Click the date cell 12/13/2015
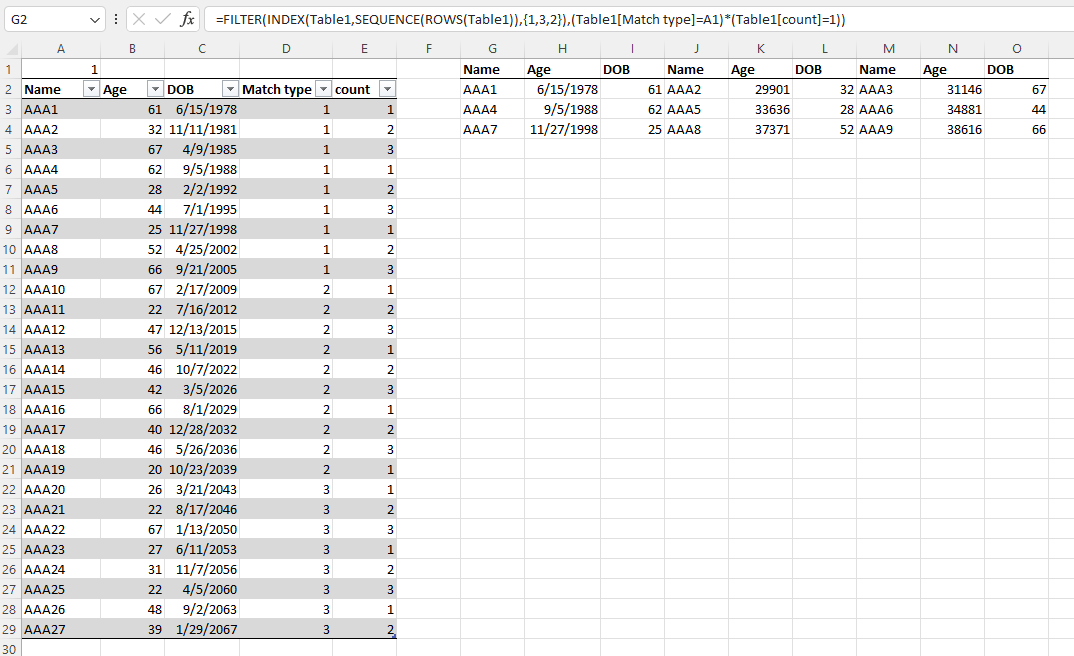Image resolution: width=1074 pixels, height=656 pixels. [x=202, y=329]
